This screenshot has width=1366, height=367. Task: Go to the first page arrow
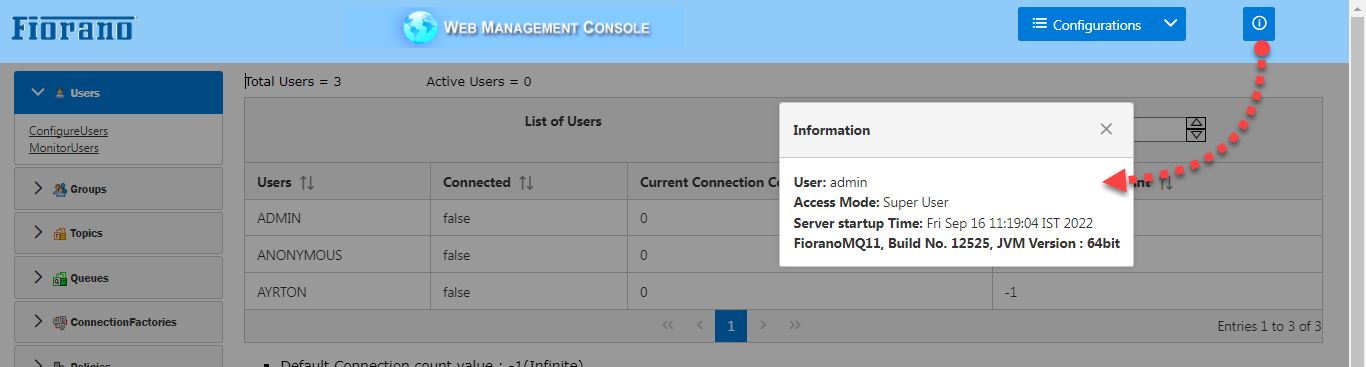point(668,326)
